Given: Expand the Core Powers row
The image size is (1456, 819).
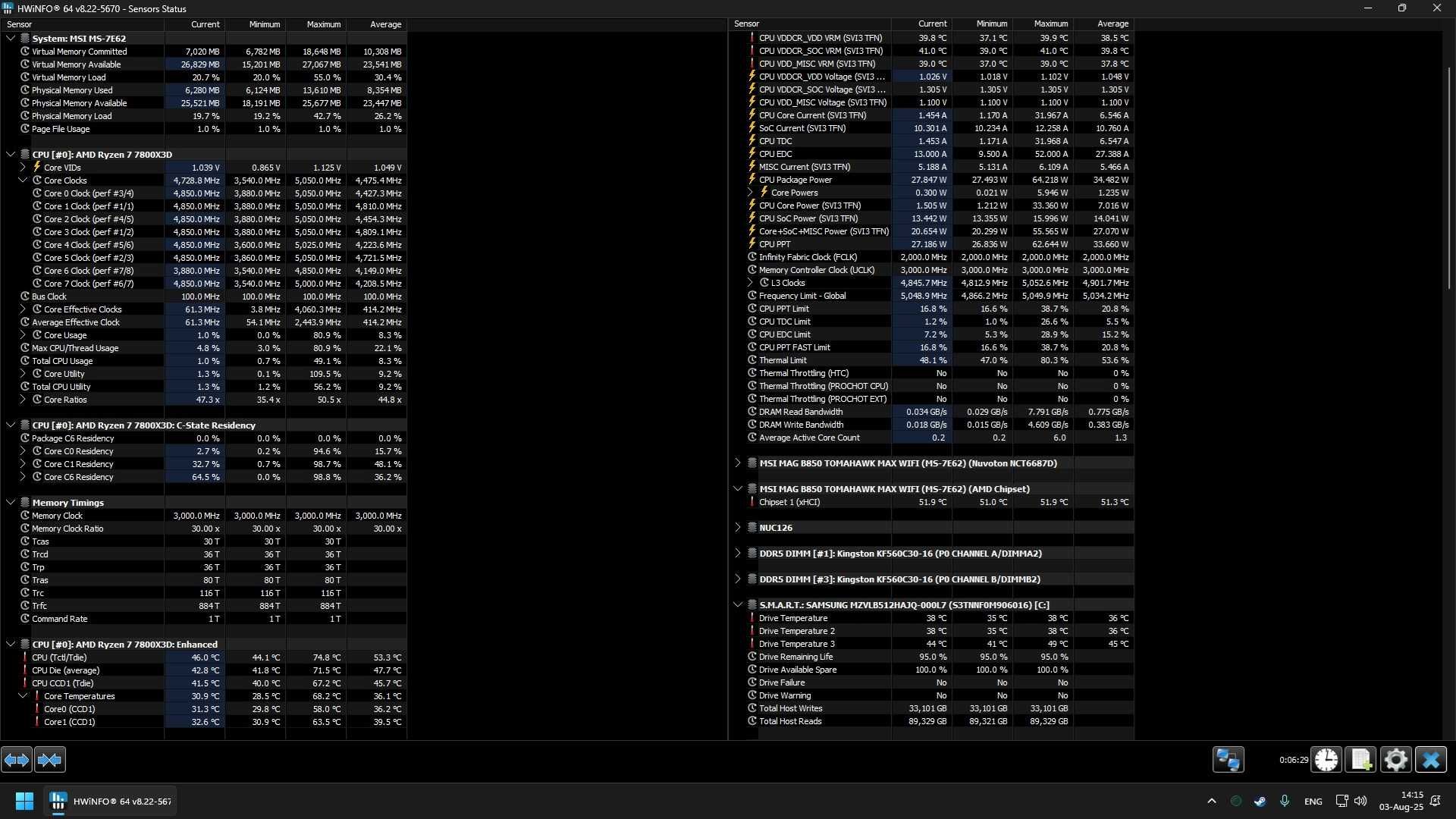Looking at the screenshot, I should point(750,192).
